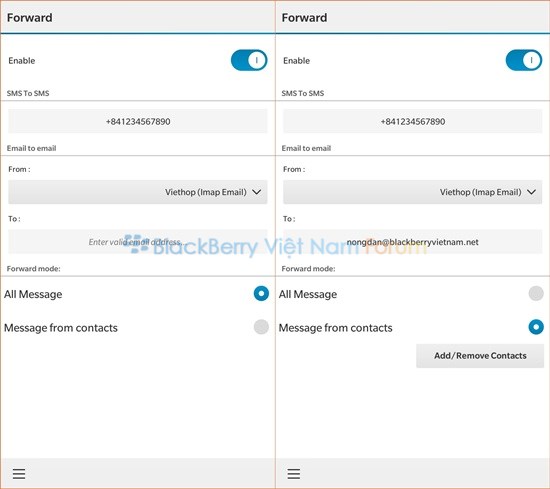This screenshot has height=489, width=550.
Task: Toggle Enable switch in left panel
Action: [x=249, y=60]
